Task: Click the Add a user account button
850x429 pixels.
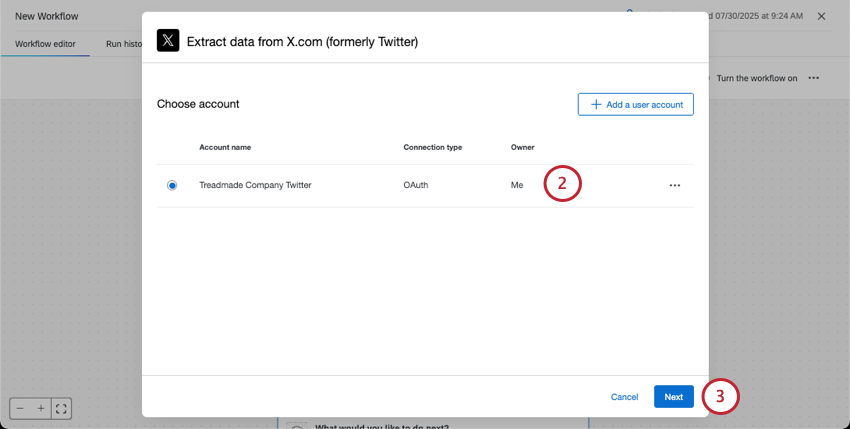Action: point(635,105)
